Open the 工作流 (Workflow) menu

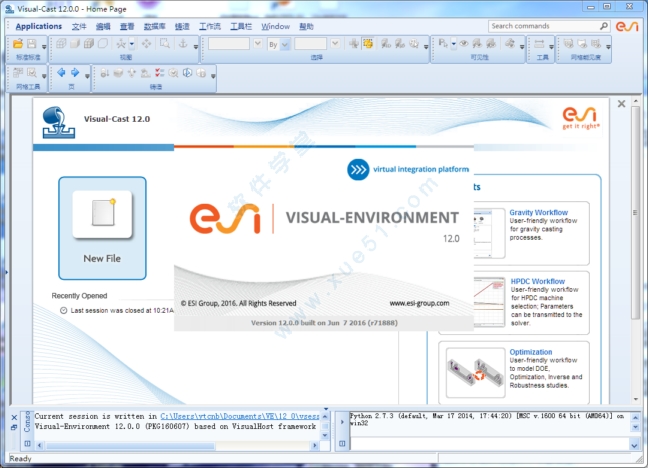pyautogui.click(x=210, y=26)
